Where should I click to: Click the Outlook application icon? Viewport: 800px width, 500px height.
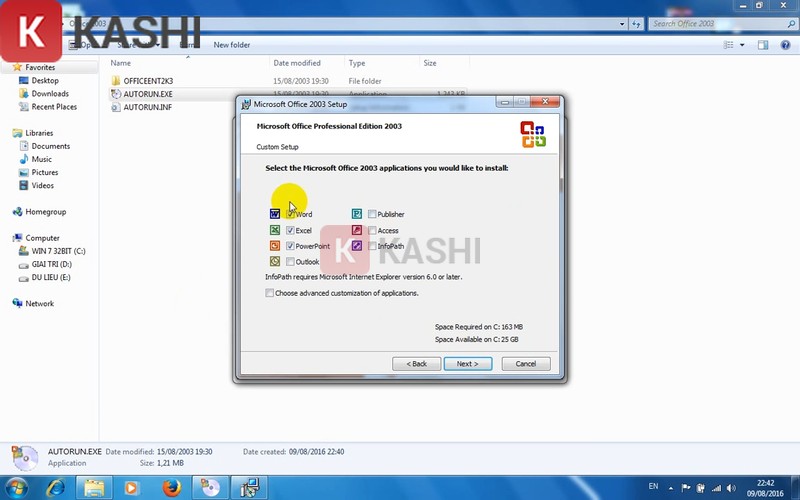(x=275, y=262)
